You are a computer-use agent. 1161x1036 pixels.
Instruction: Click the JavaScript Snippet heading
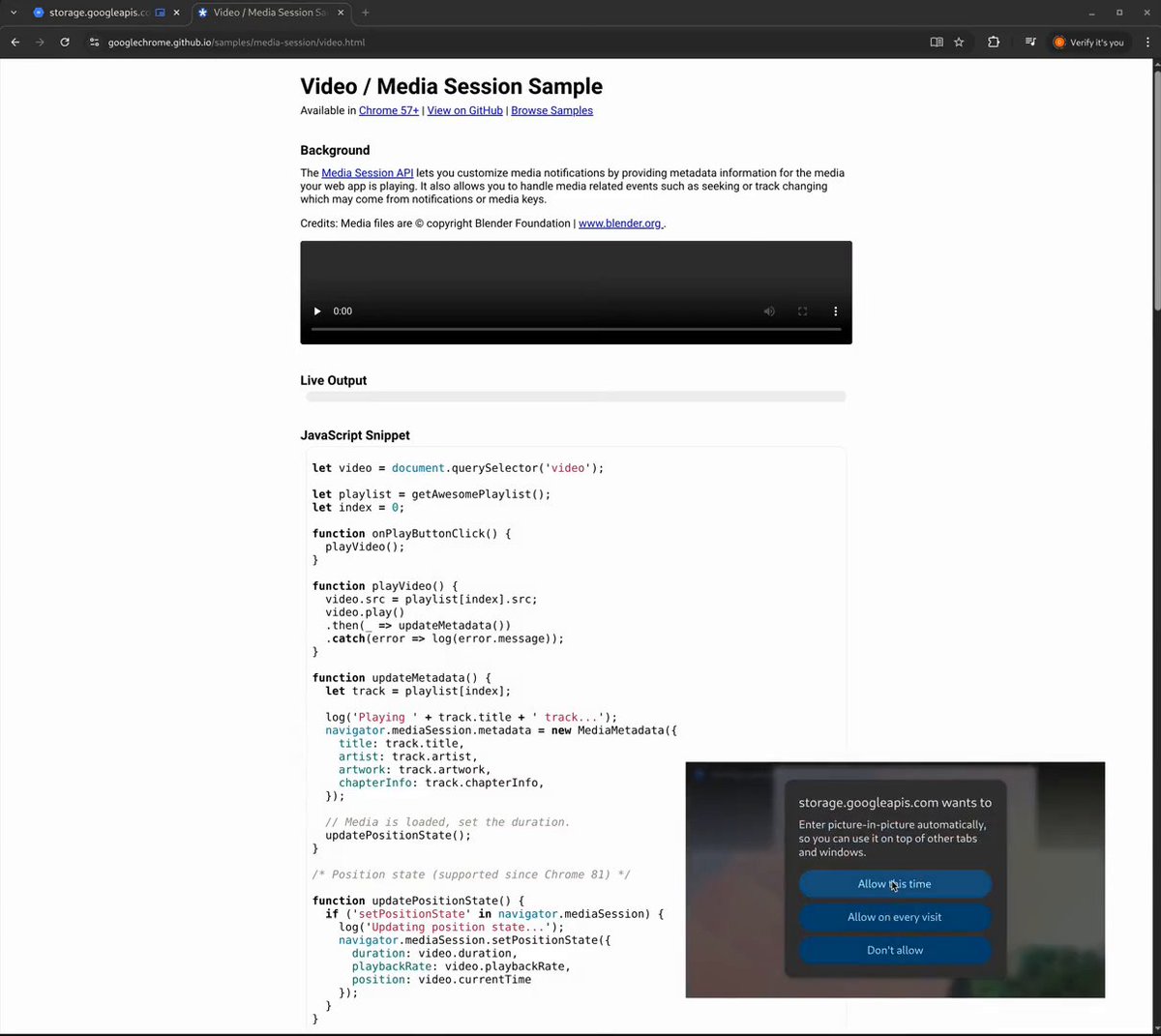355,435
